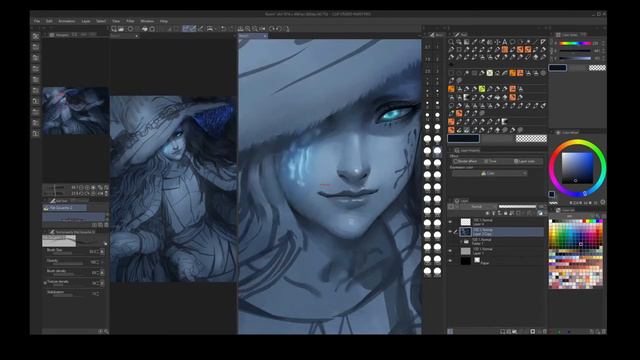Open the Help menu
Viewport: 640px width, 360px height.
click(x=164, y=21)
